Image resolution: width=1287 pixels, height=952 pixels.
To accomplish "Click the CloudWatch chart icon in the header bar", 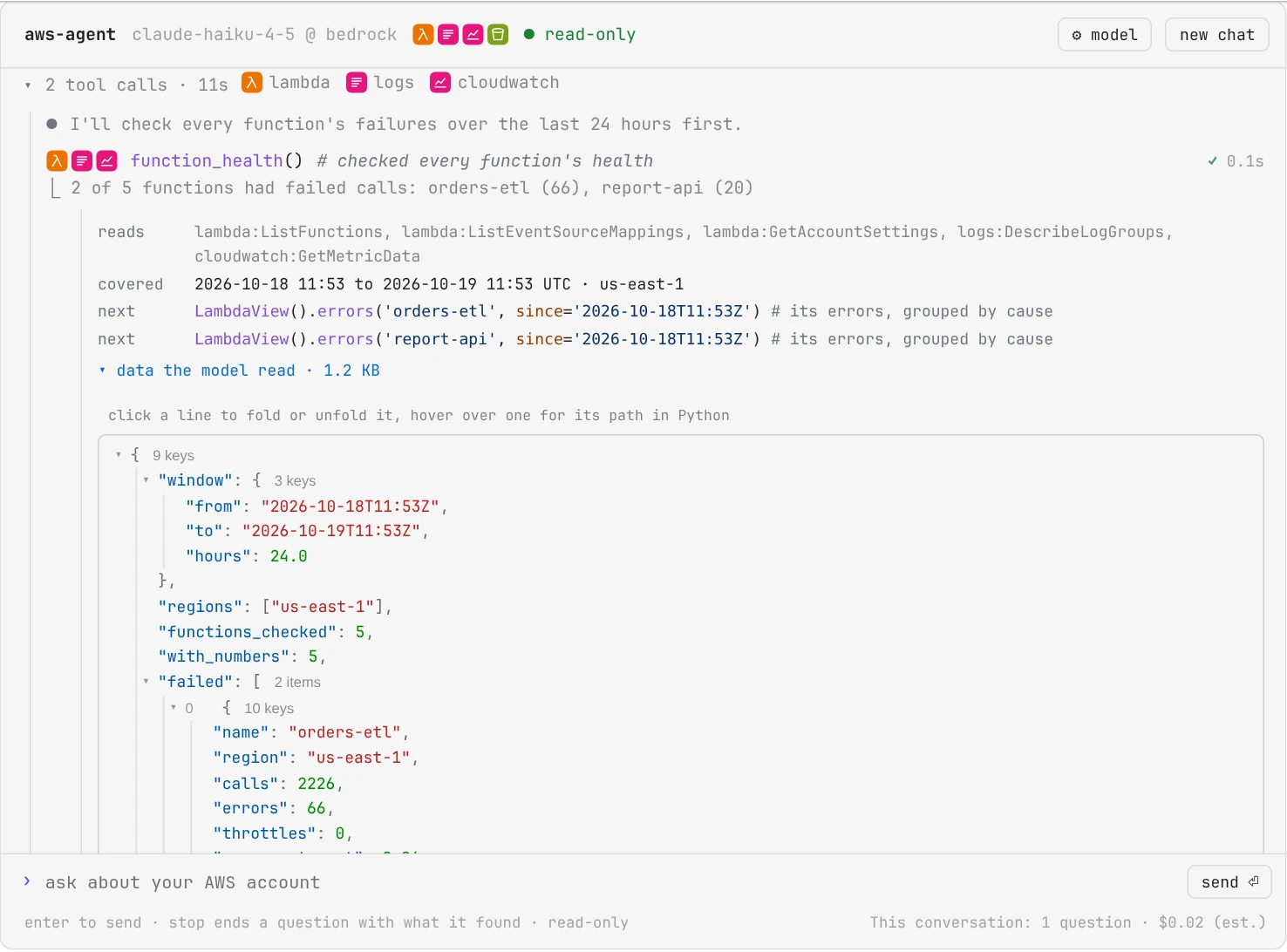I will pos(473,35).
